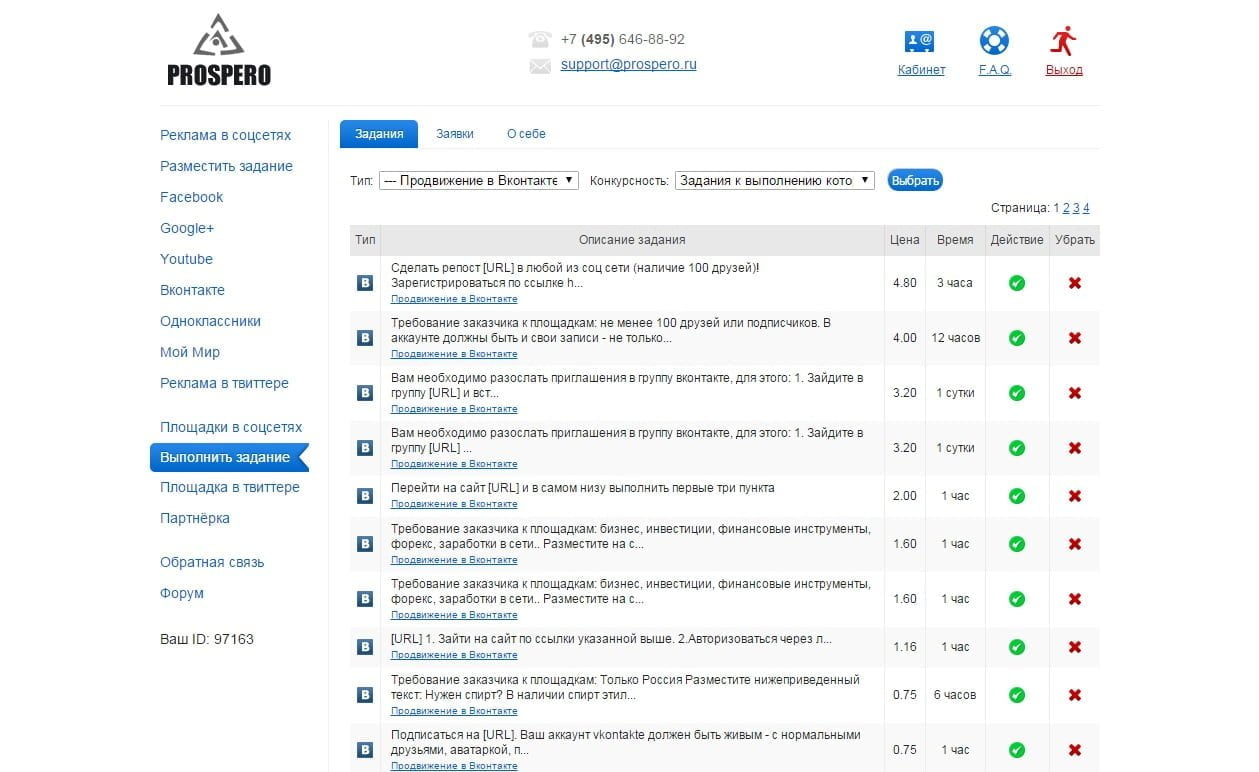Viewport: 1259px width, 772px height.
Task: Click the telephone icon in header
Action: coord(540,39)
